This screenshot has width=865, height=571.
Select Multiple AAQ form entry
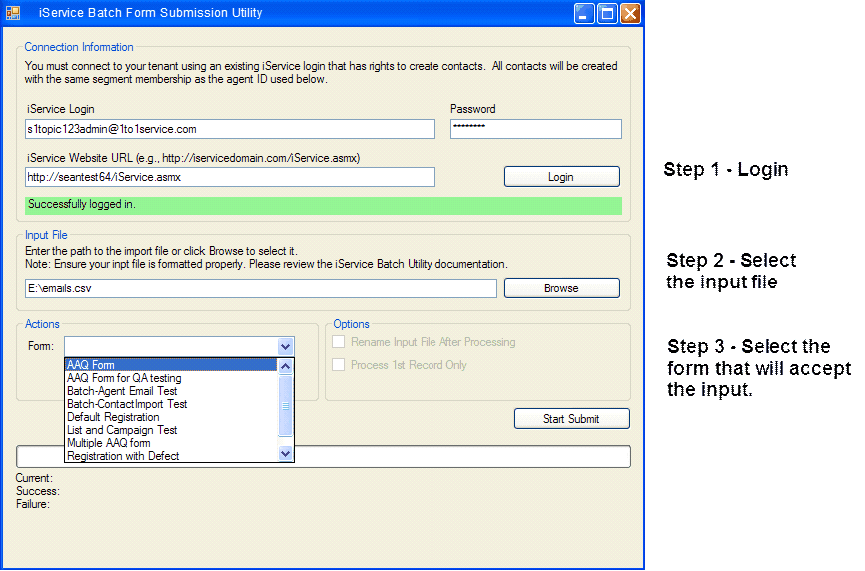pyautogui.click(x=171, y=443)
